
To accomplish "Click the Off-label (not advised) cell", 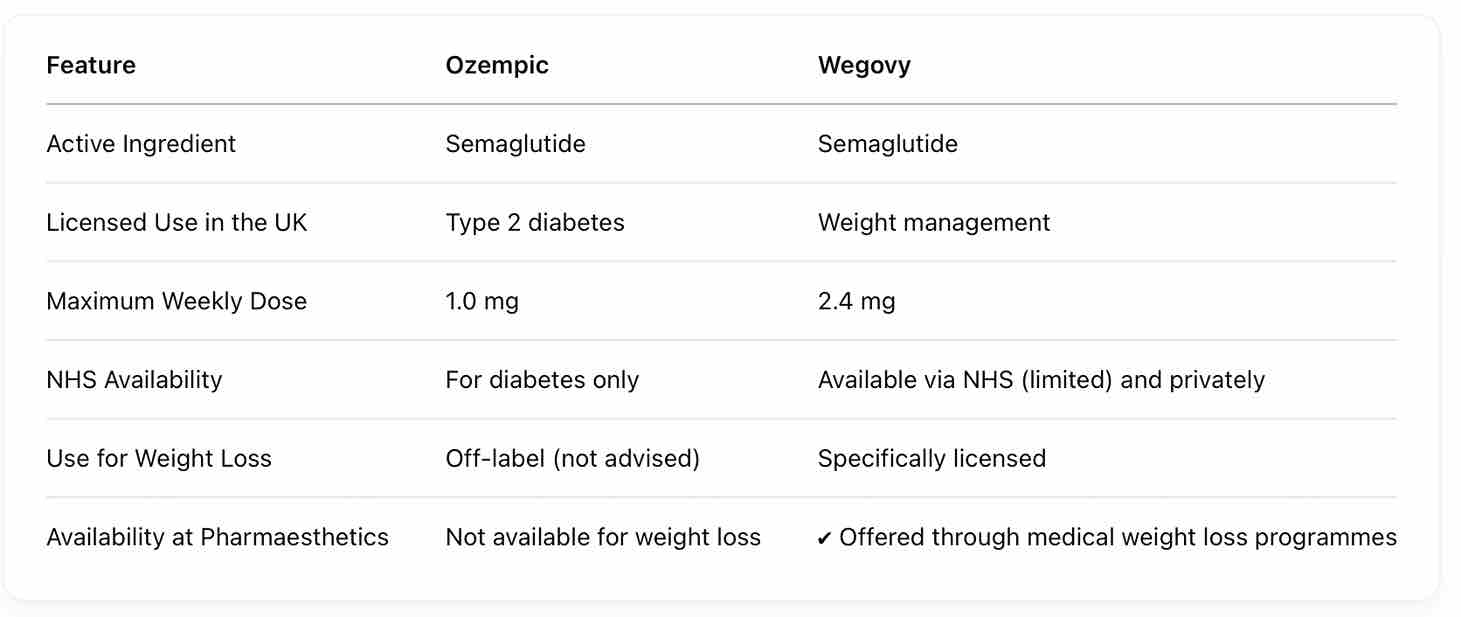I will (x=572, y=459).
